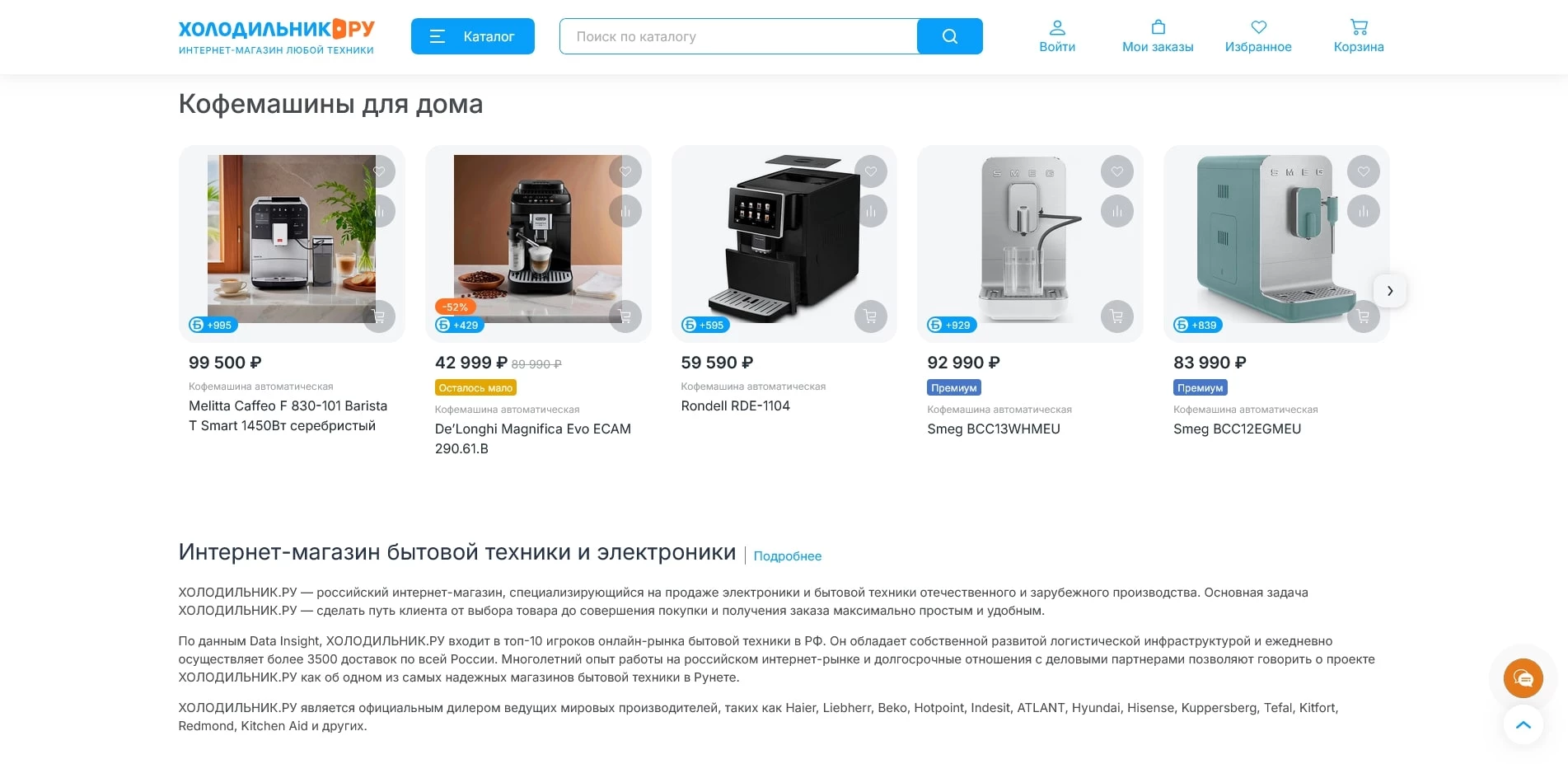The width and height of the screenshot is (1568, 764).
Task: Expand store description via Подробнее
Action: click(x=788, y=556)
